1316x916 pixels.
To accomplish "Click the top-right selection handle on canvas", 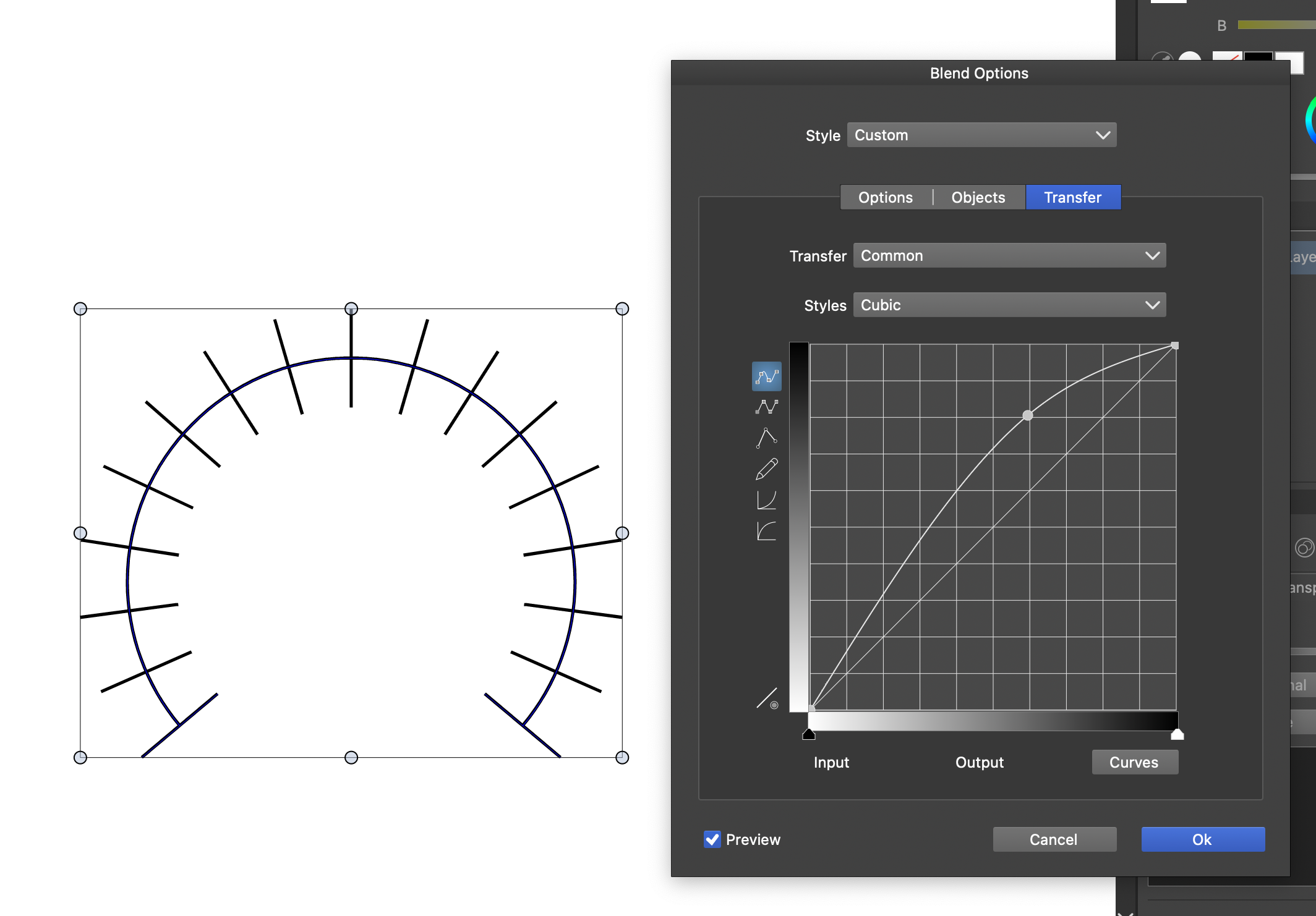I will [622, 308].
